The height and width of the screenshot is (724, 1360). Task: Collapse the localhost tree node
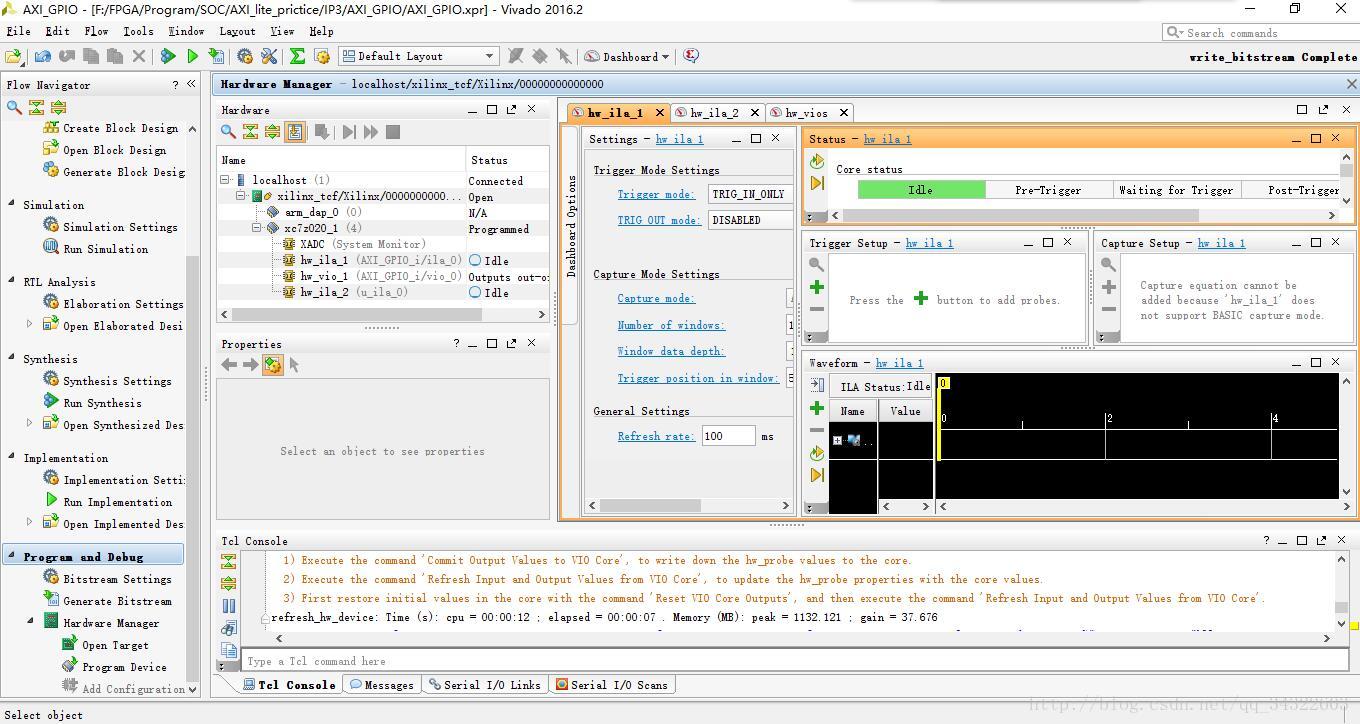226,180
